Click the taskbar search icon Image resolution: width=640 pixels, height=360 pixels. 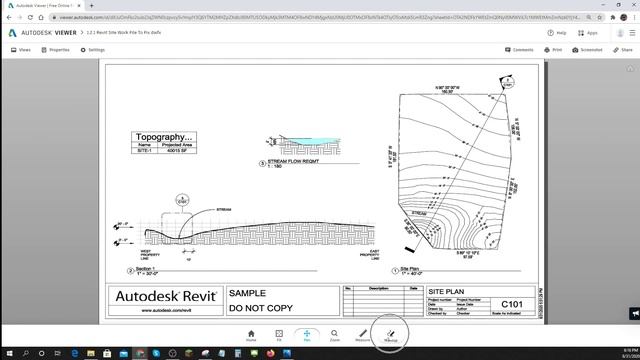25,353
